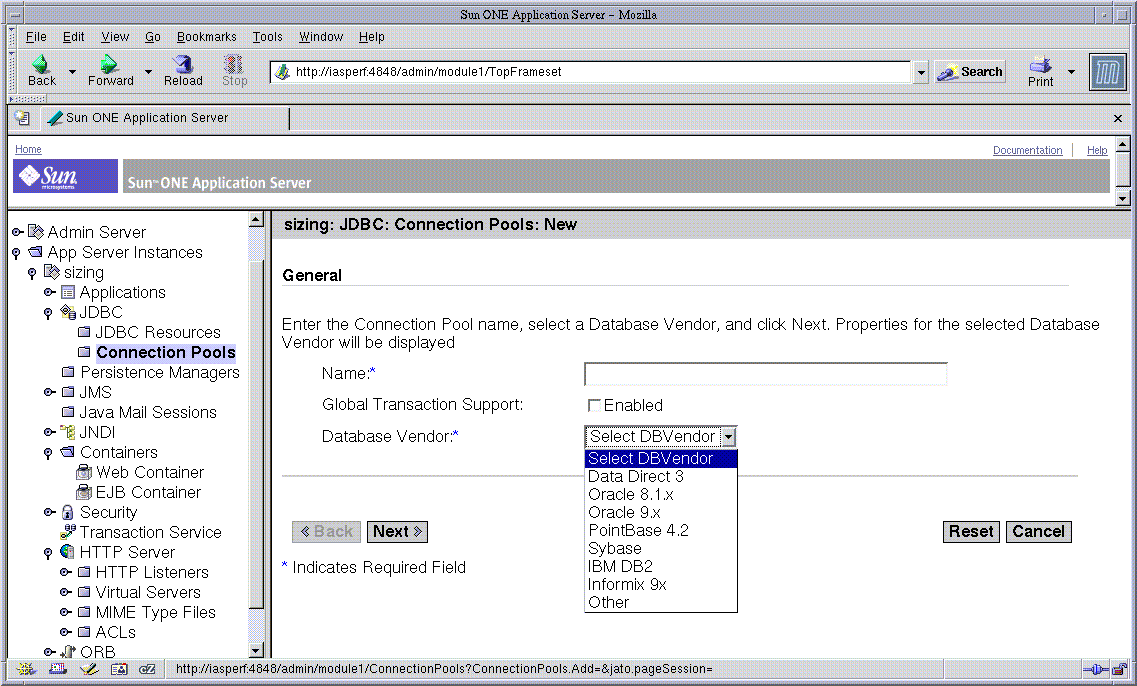Screen dimensions: 1137x686
Task: Open the Tools menu
Action: (x=267, y=36)
